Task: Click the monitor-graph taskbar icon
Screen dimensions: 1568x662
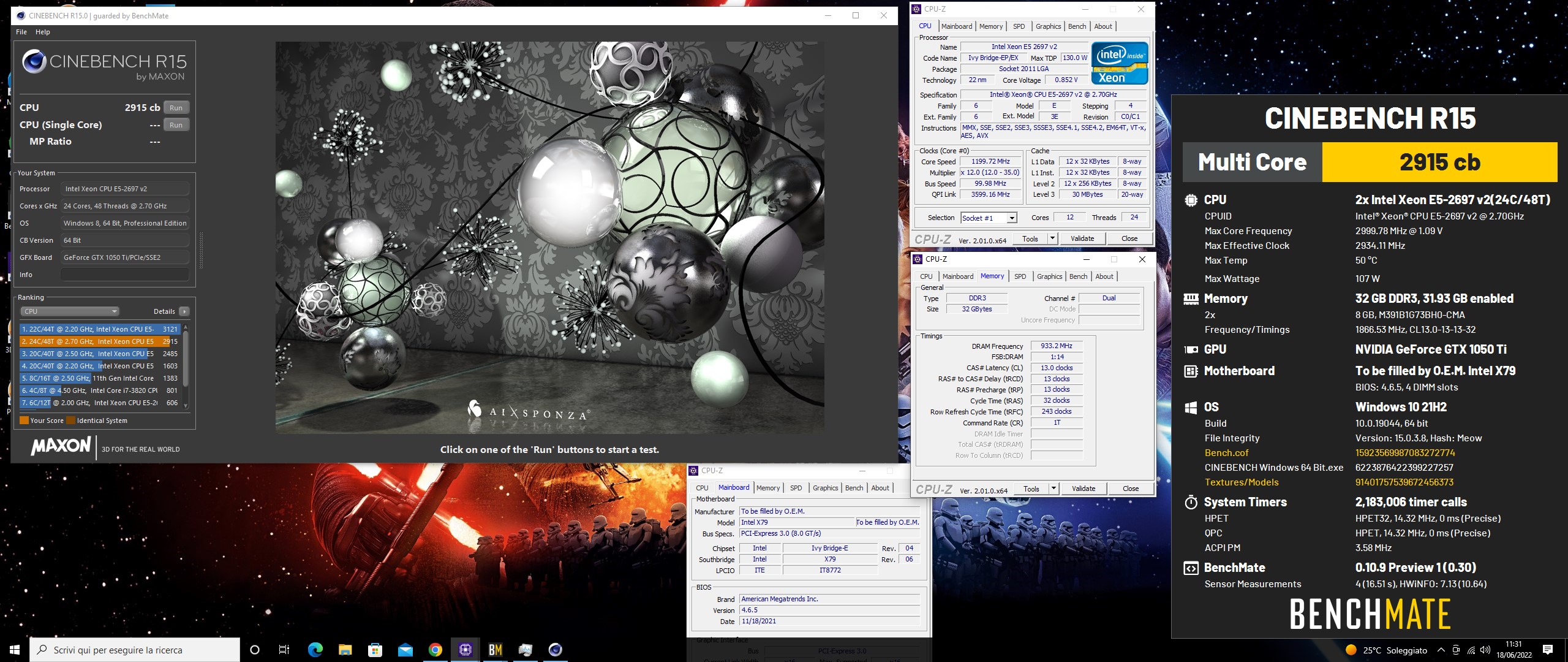Action: 525,650
